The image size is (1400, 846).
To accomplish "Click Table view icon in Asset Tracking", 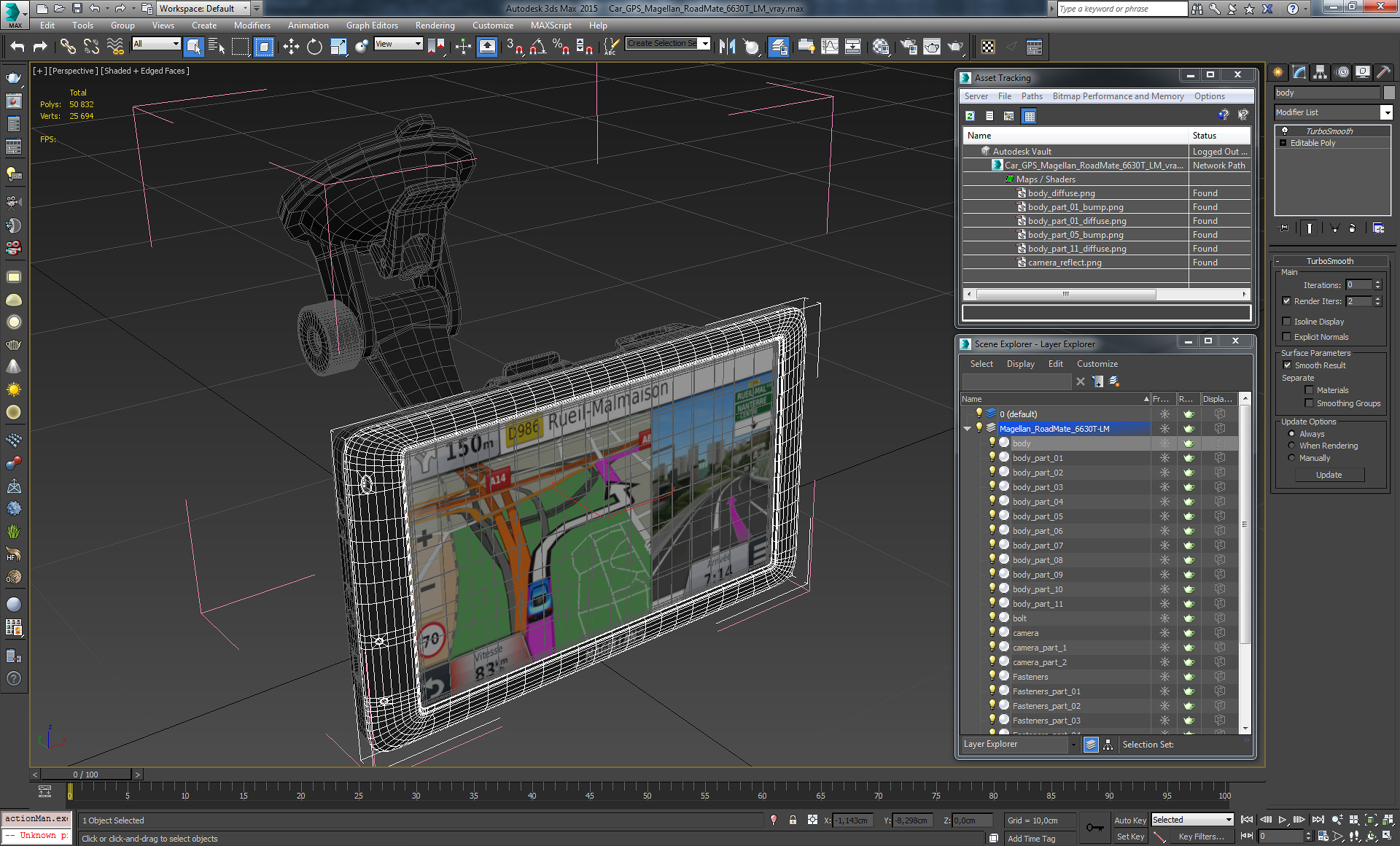I will (1029, 116).
